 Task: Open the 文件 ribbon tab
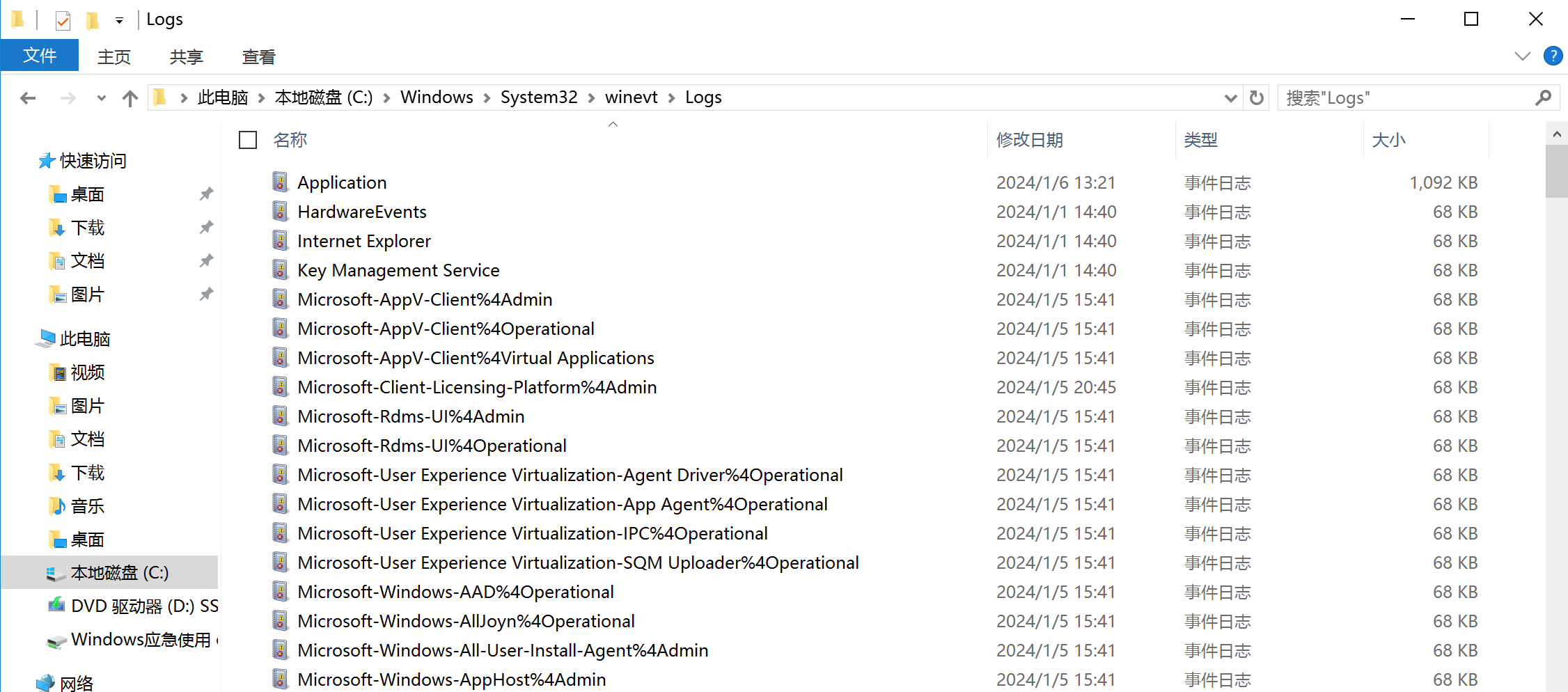40,56
